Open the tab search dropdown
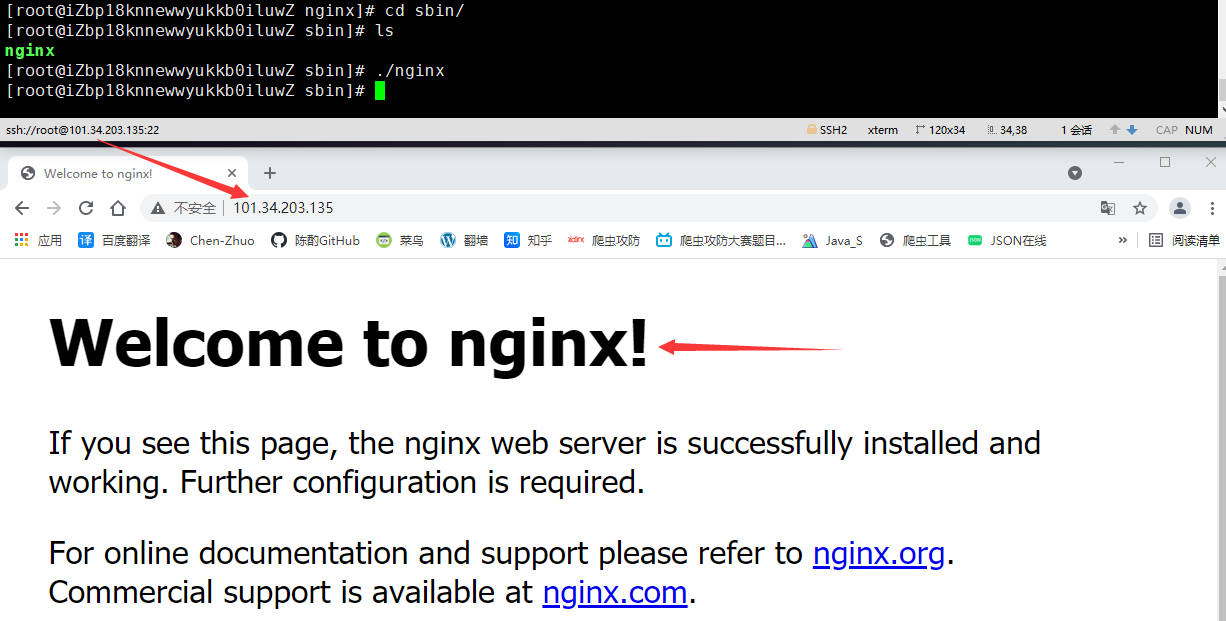1226x621 pixels. [x=1075, y=173]
